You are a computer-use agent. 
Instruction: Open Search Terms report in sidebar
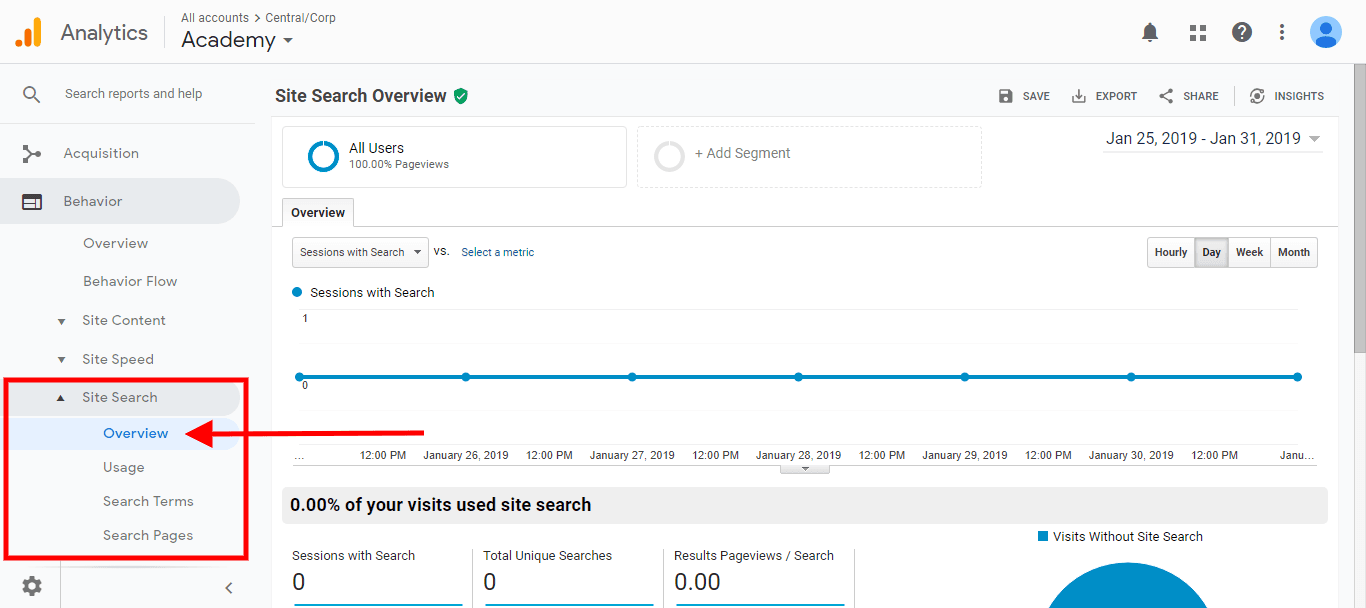pyautogui.click(x=148, y=502)
